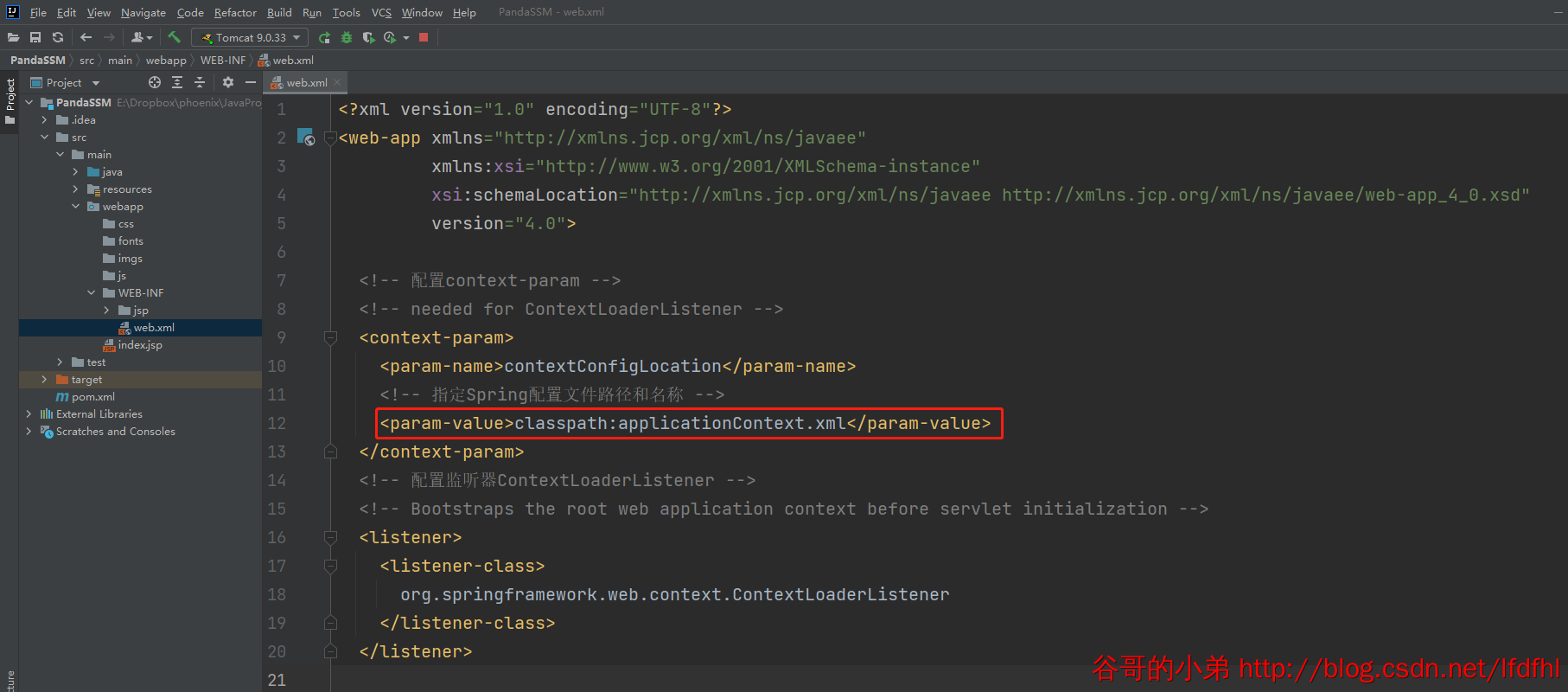Screen dimensions: 1568x692
Task: Collapse the WEB-INF folder arrow
Action: pos(92,292)
